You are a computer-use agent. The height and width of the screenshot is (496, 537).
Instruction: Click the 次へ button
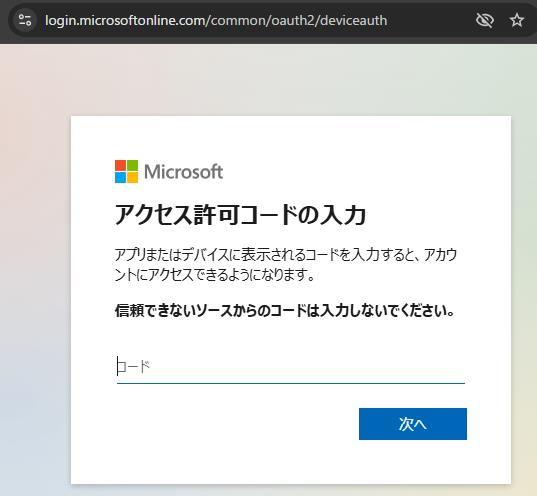413,424
